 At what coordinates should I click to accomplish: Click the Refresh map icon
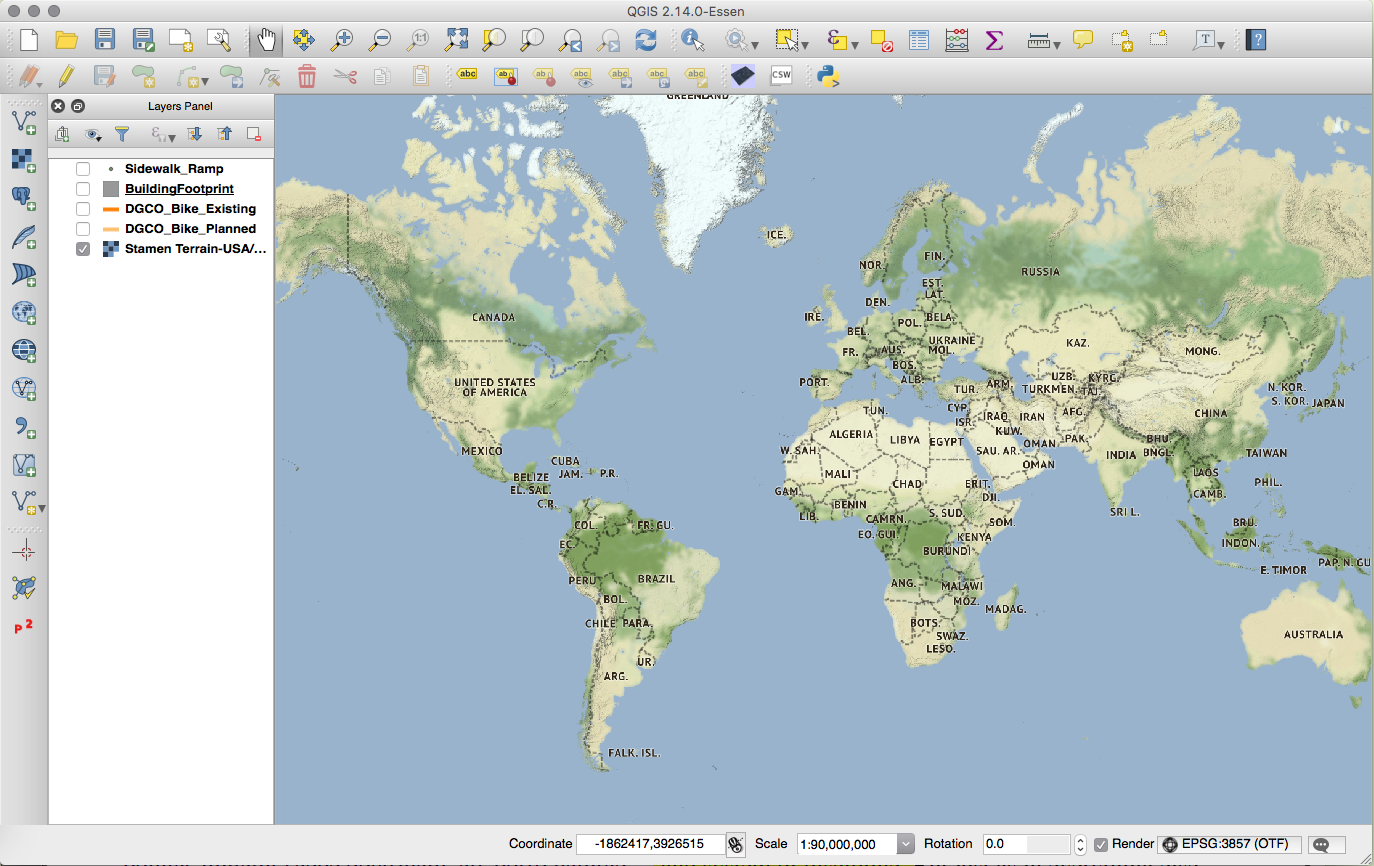(x=646, y=40)
